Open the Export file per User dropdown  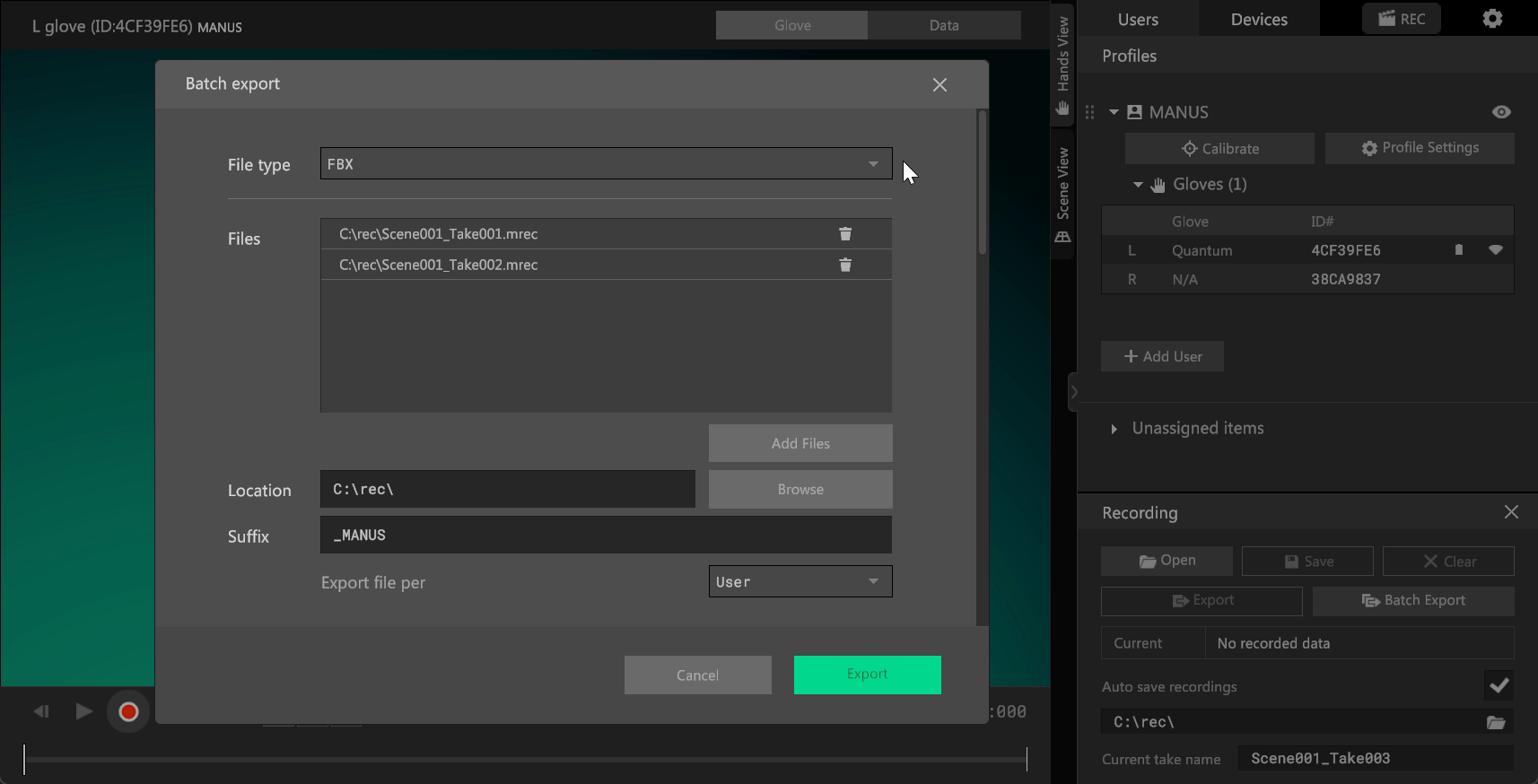tap(800, 581)
